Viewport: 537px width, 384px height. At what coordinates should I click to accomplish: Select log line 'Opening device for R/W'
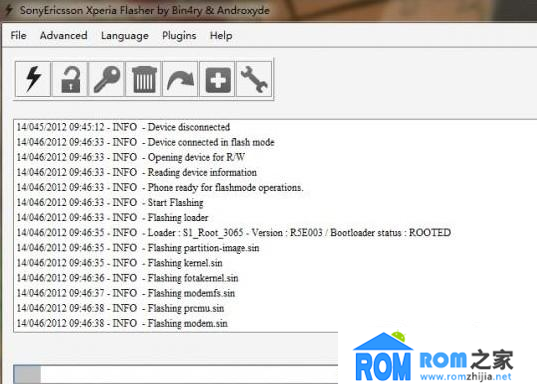click(131, 157)
